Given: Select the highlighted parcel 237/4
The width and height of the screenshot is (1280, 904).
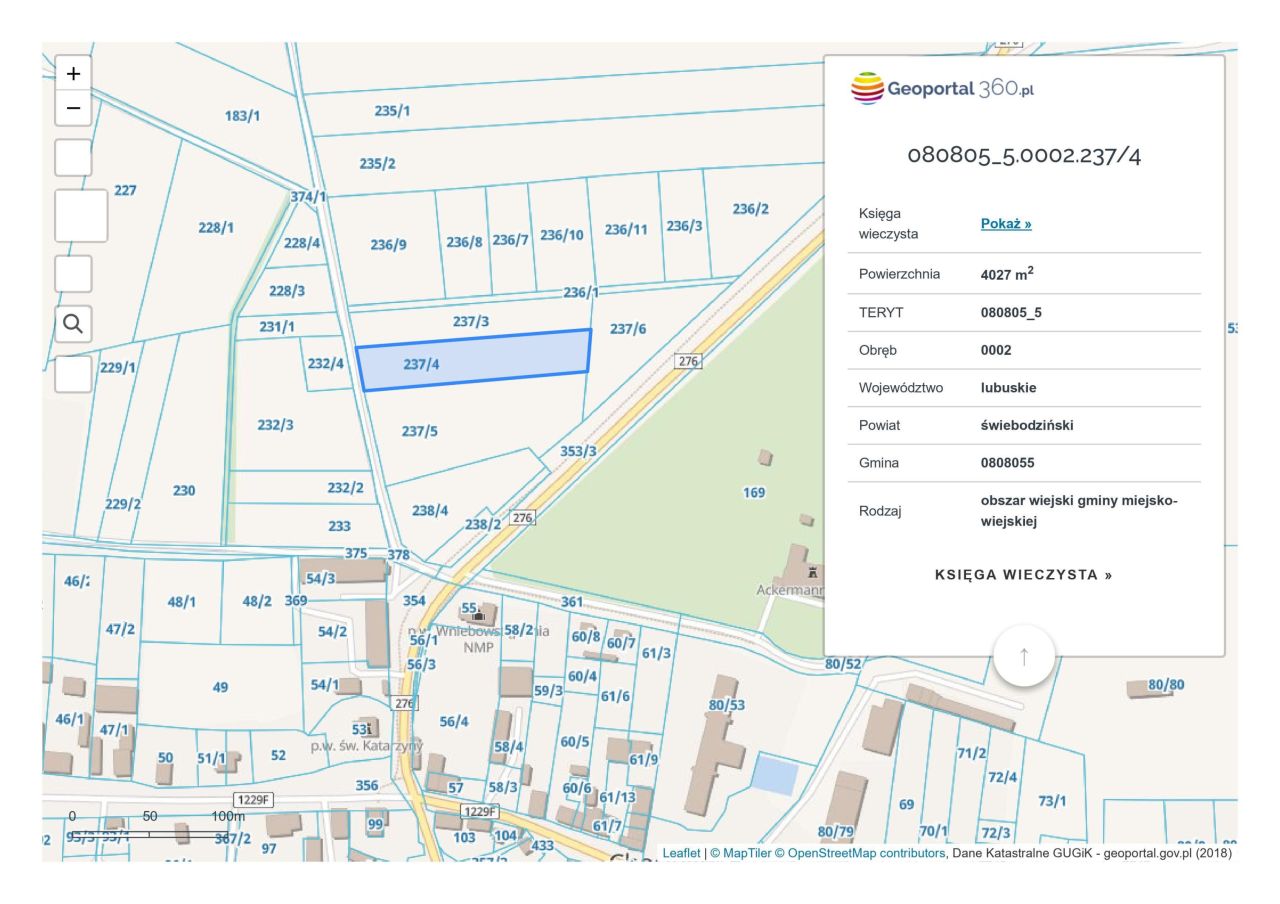Looking at the screenshot, I should [x=474, y=360].
